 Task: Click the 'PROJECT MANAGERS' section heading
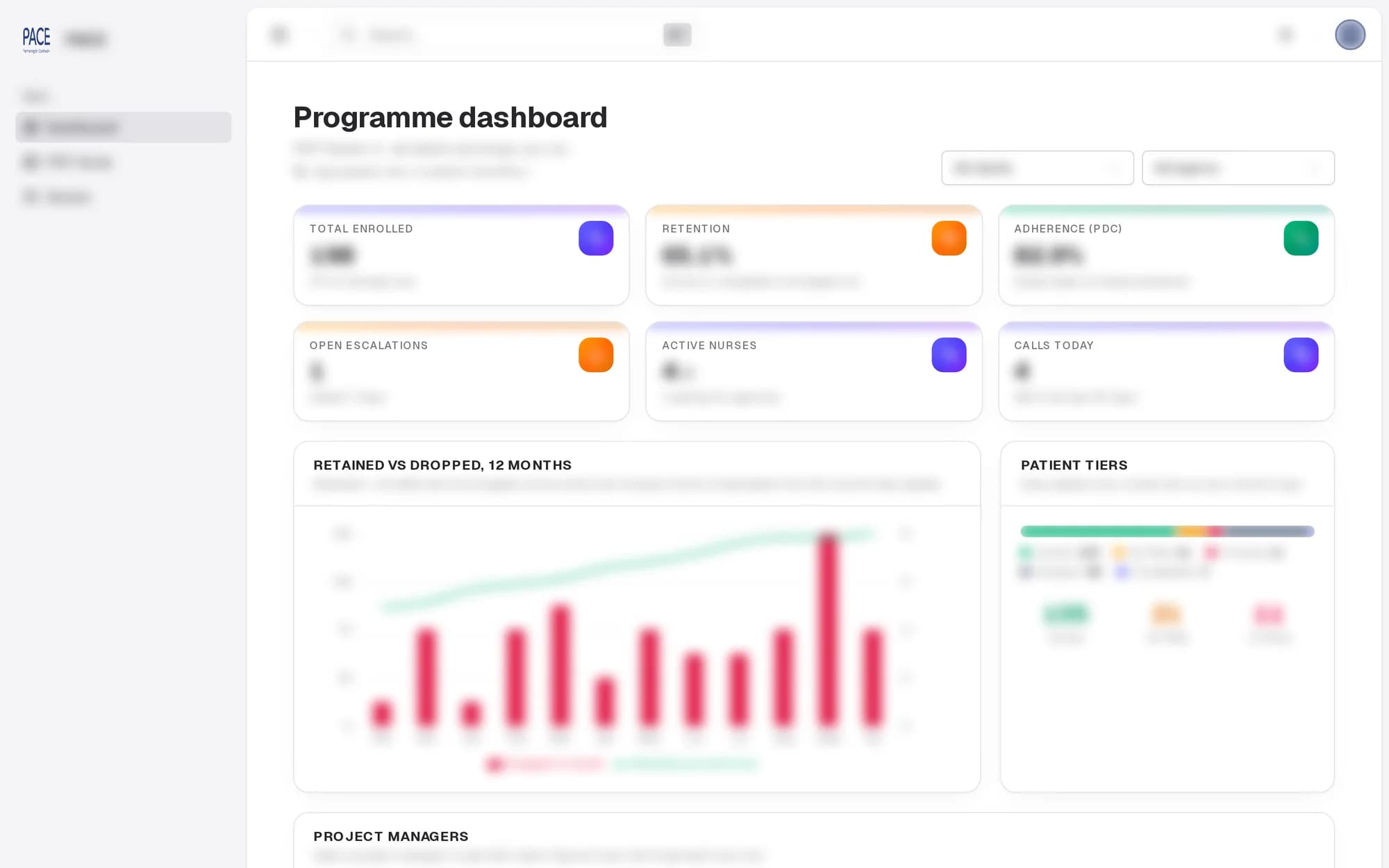(x=390, y=837)
